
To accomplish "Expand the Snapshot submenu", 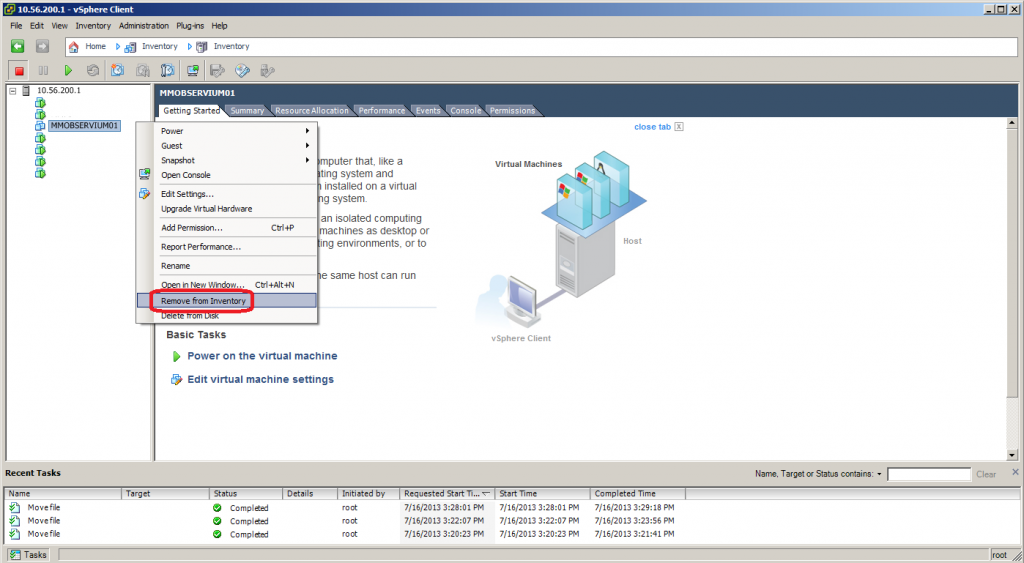I will point(308,160).
